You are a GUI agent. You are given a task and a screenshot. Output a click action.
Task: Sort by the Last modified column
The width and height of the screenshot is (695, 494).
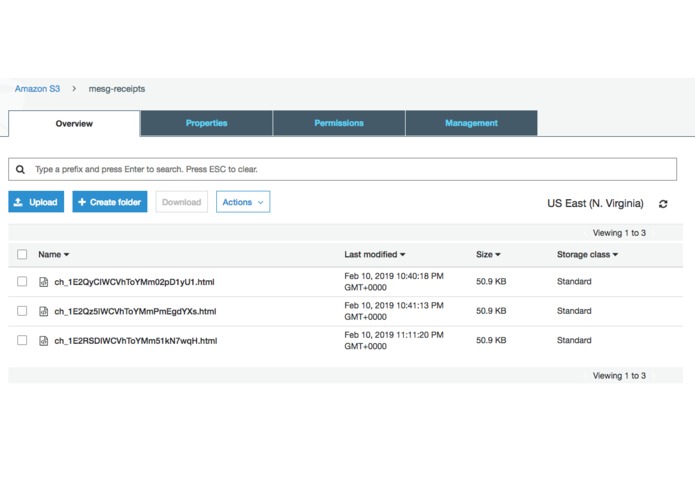pyautogui.click(x=375, y=254)
